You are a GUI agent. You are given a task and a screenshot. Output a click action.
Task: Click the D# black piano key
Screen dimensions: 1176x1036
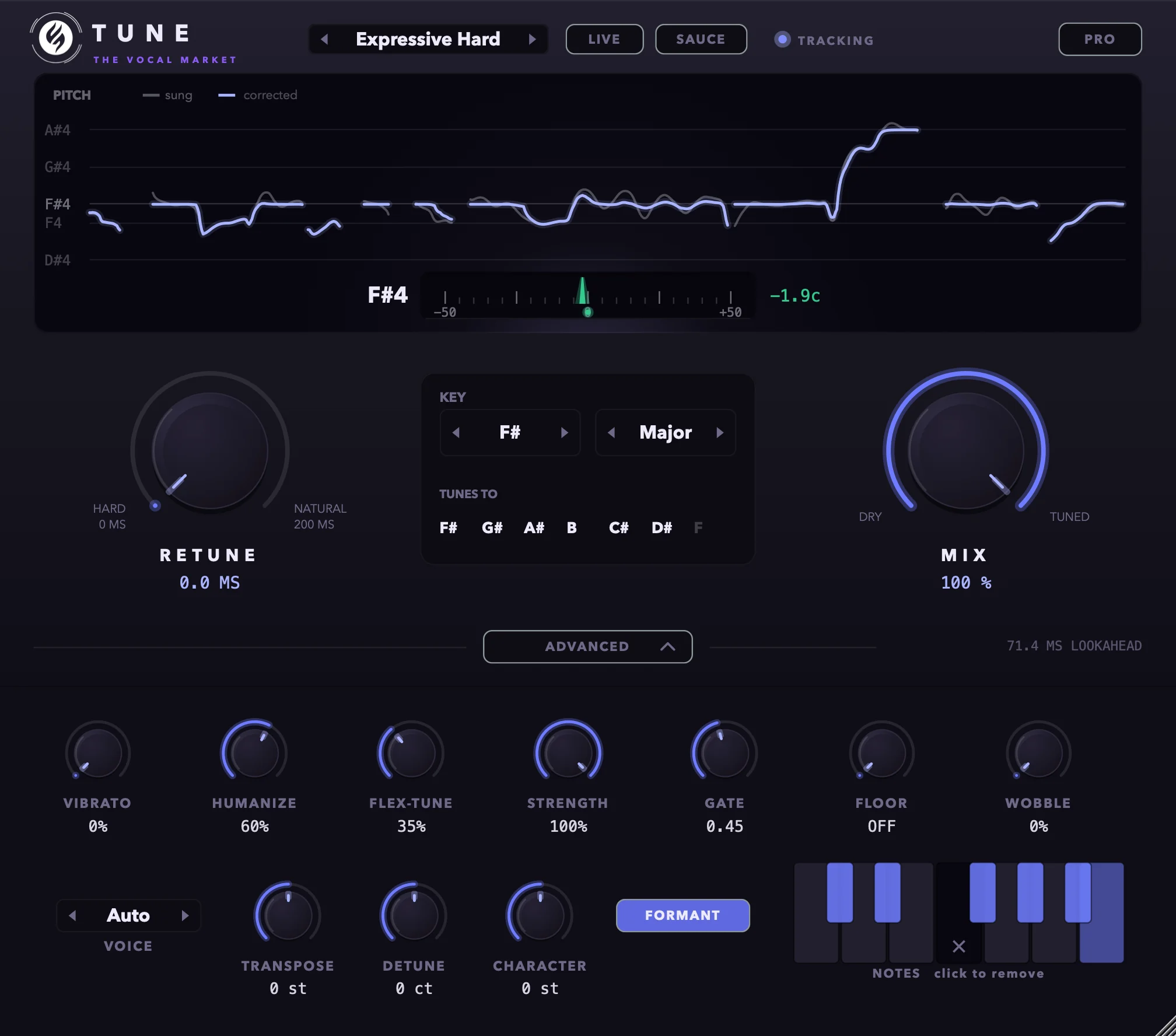(x=887, y=892)
